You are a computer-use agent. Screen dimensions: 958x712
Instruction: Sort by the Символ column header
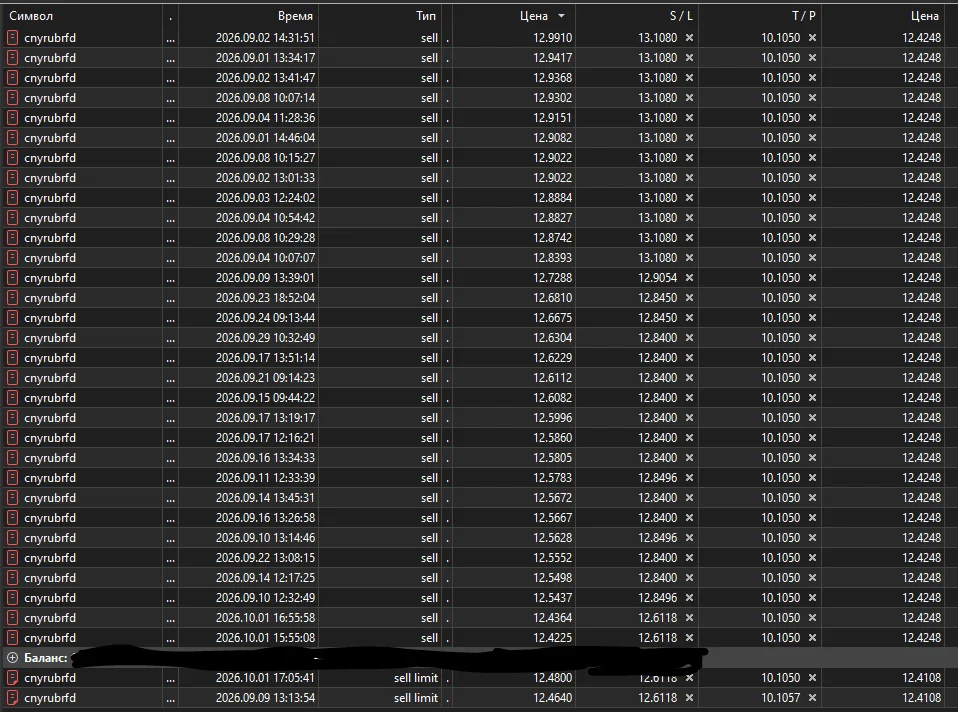[x=31, y=16]
